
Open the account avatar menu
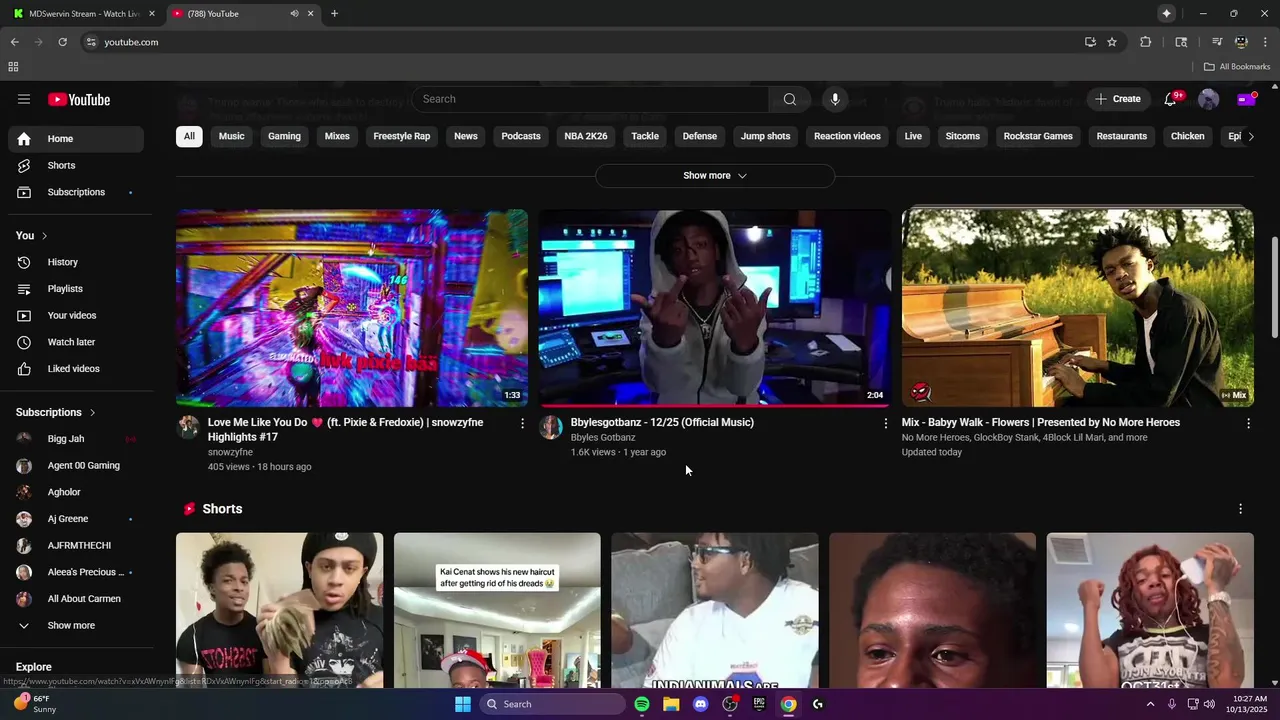click(1208, 99)
